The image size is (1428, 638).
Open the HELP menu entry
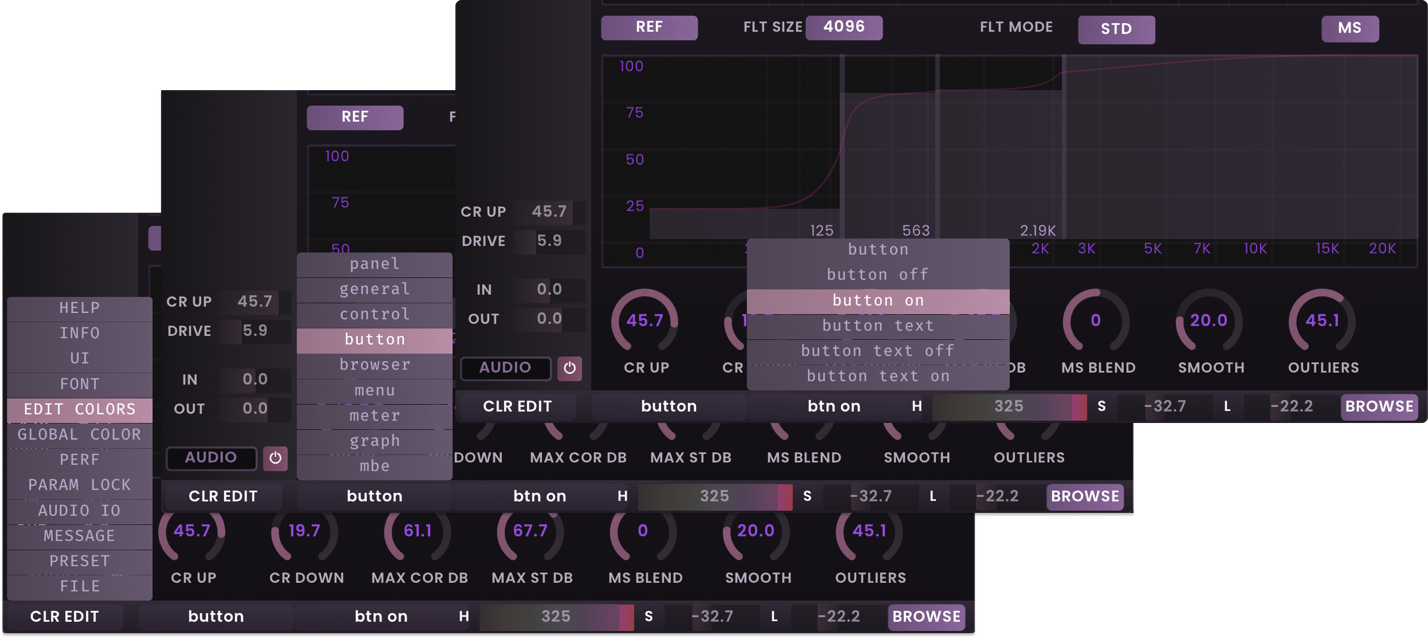pos(80,308)
